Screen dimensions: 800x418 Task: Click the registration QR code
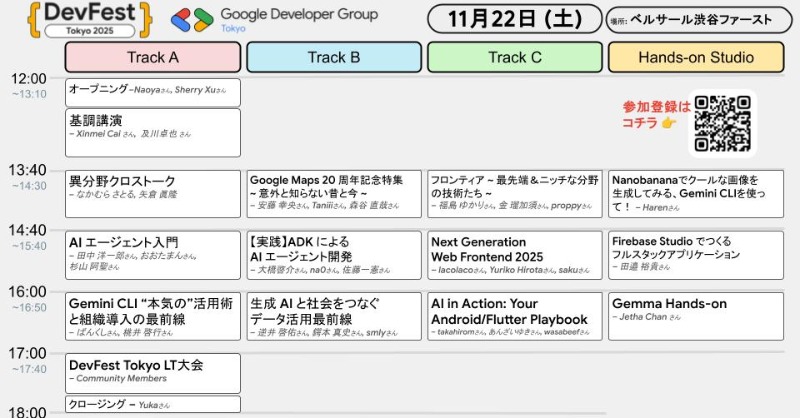[722, 124]
